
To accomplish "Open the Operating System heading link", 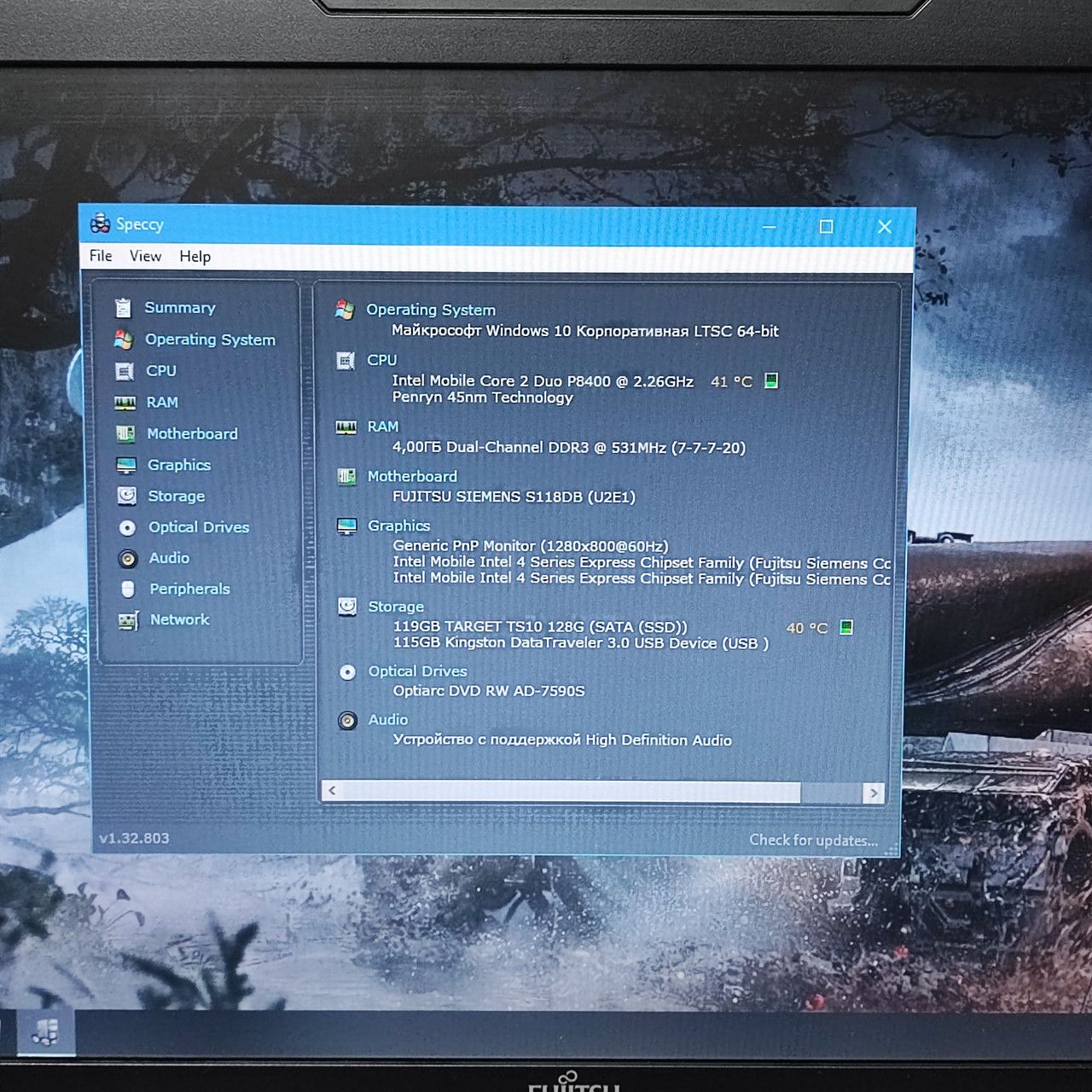I will click(x=431, y=310).
